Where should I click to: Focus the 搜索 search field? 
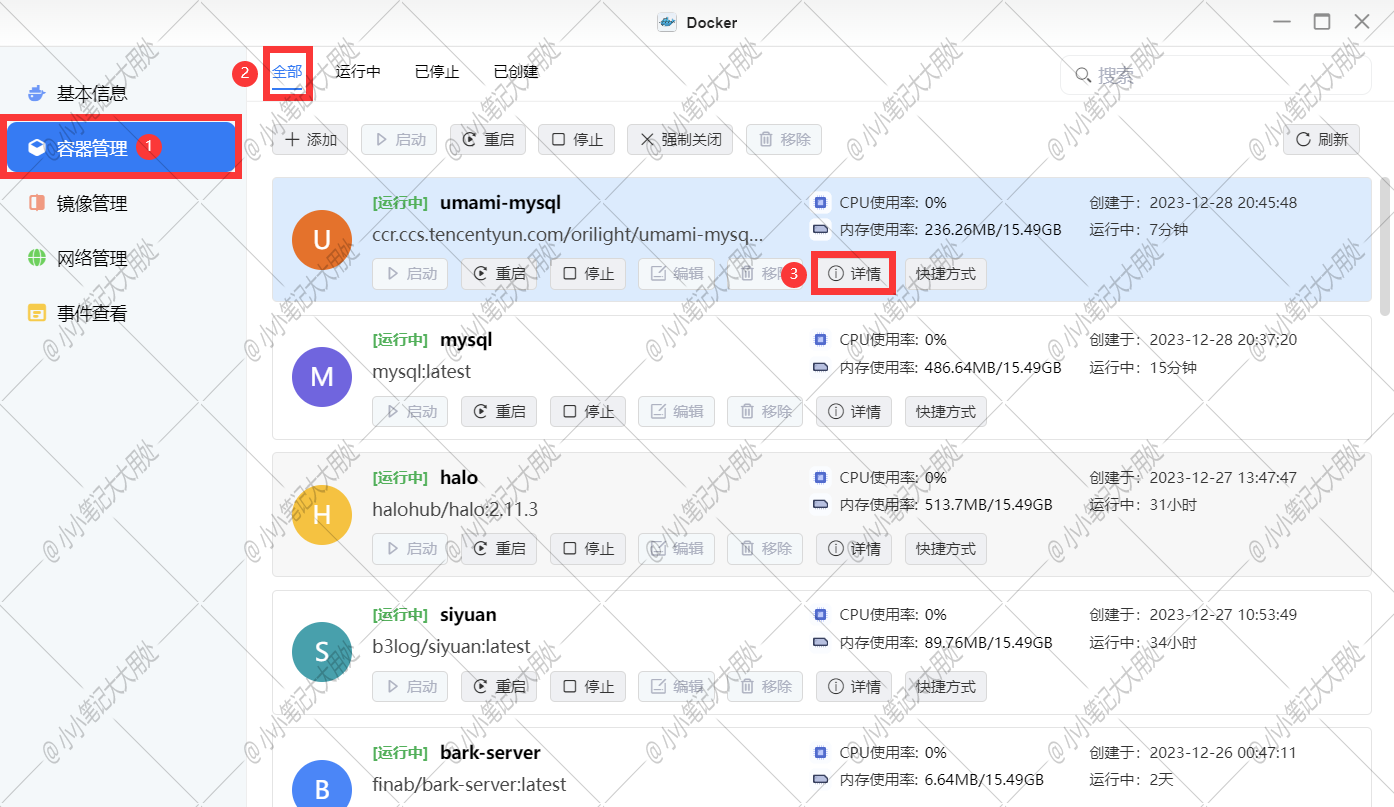click(x=1215, y=75)
